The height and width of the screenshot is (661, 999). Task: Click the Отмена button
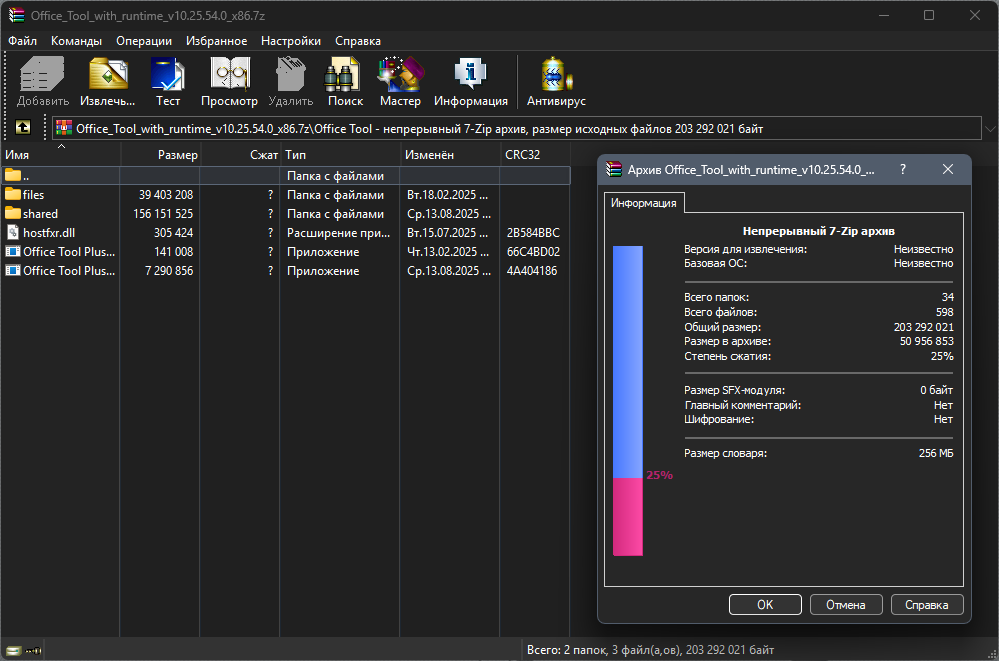point(846,604)
